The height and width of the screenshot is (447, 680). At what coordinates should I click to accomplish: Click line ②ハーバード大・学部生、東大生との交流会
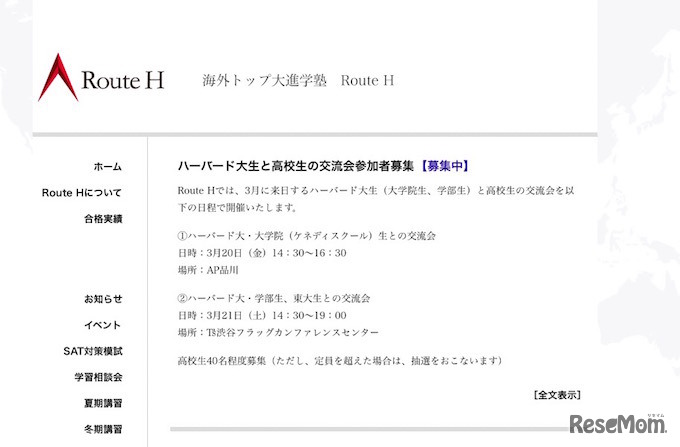(x=274, y=298)
